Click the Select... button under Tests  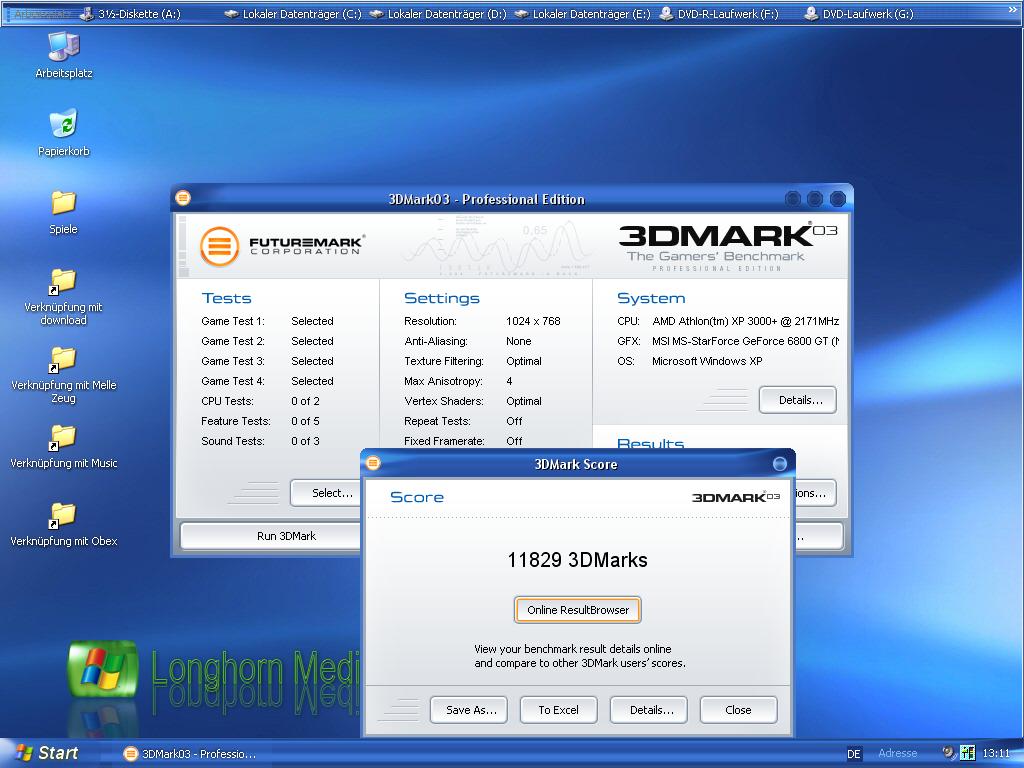[327, 493]
